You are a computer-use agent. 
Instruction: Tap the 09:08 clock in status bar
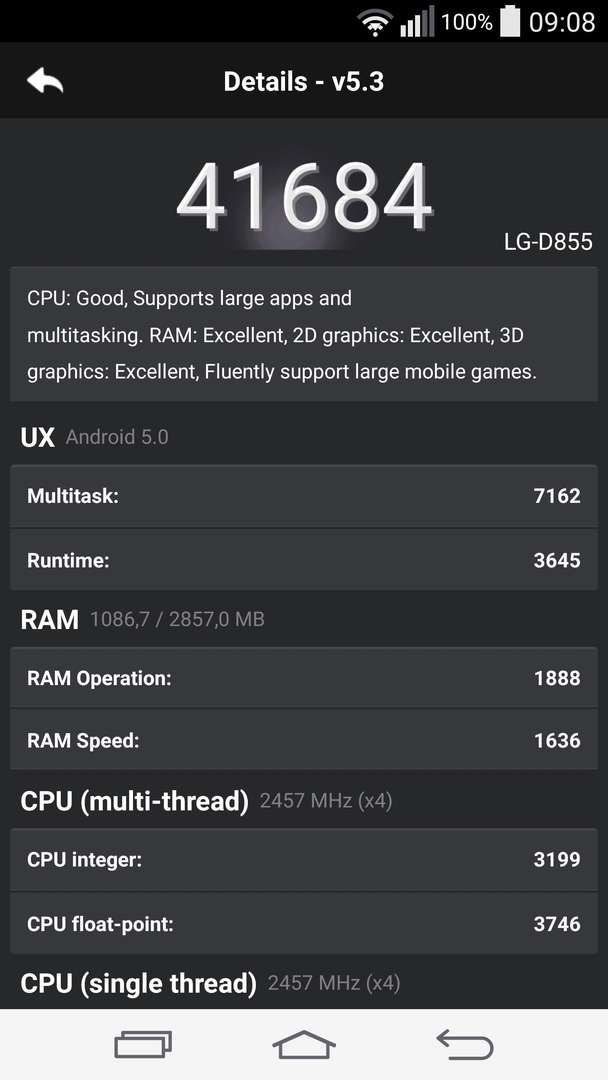[x=562, y=22]
